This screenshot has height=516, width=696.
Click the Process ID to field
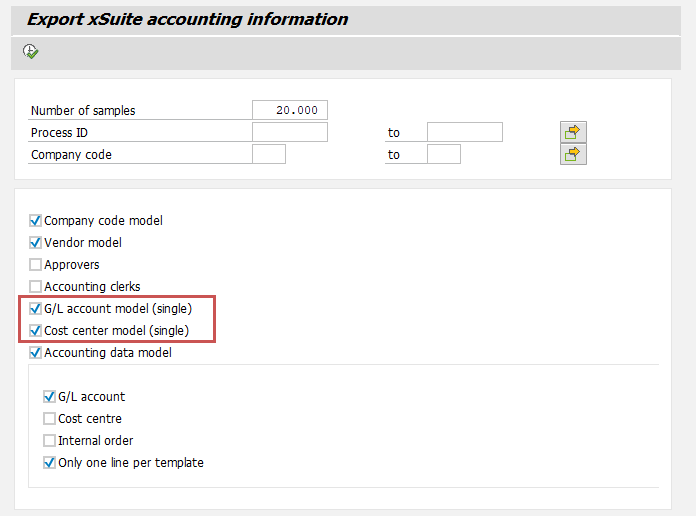[x=464, y=132]
